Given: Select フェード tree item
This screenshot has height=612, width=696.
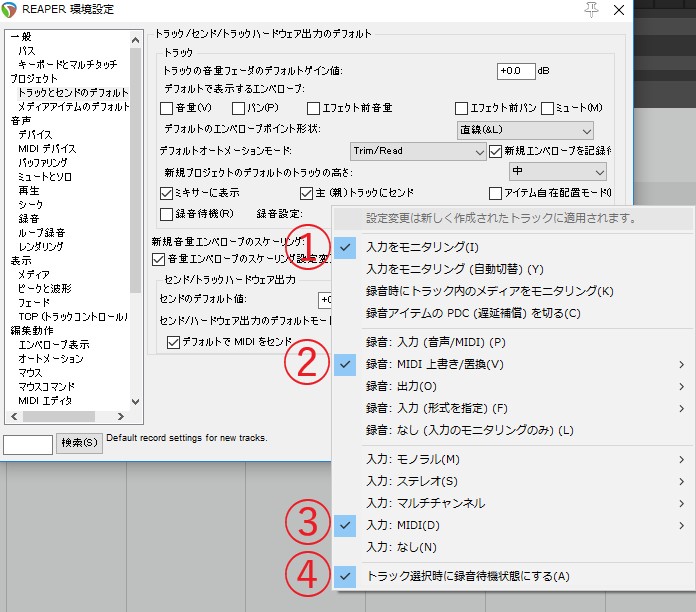Looking at the screenshot, I should (x=34, y=303).
